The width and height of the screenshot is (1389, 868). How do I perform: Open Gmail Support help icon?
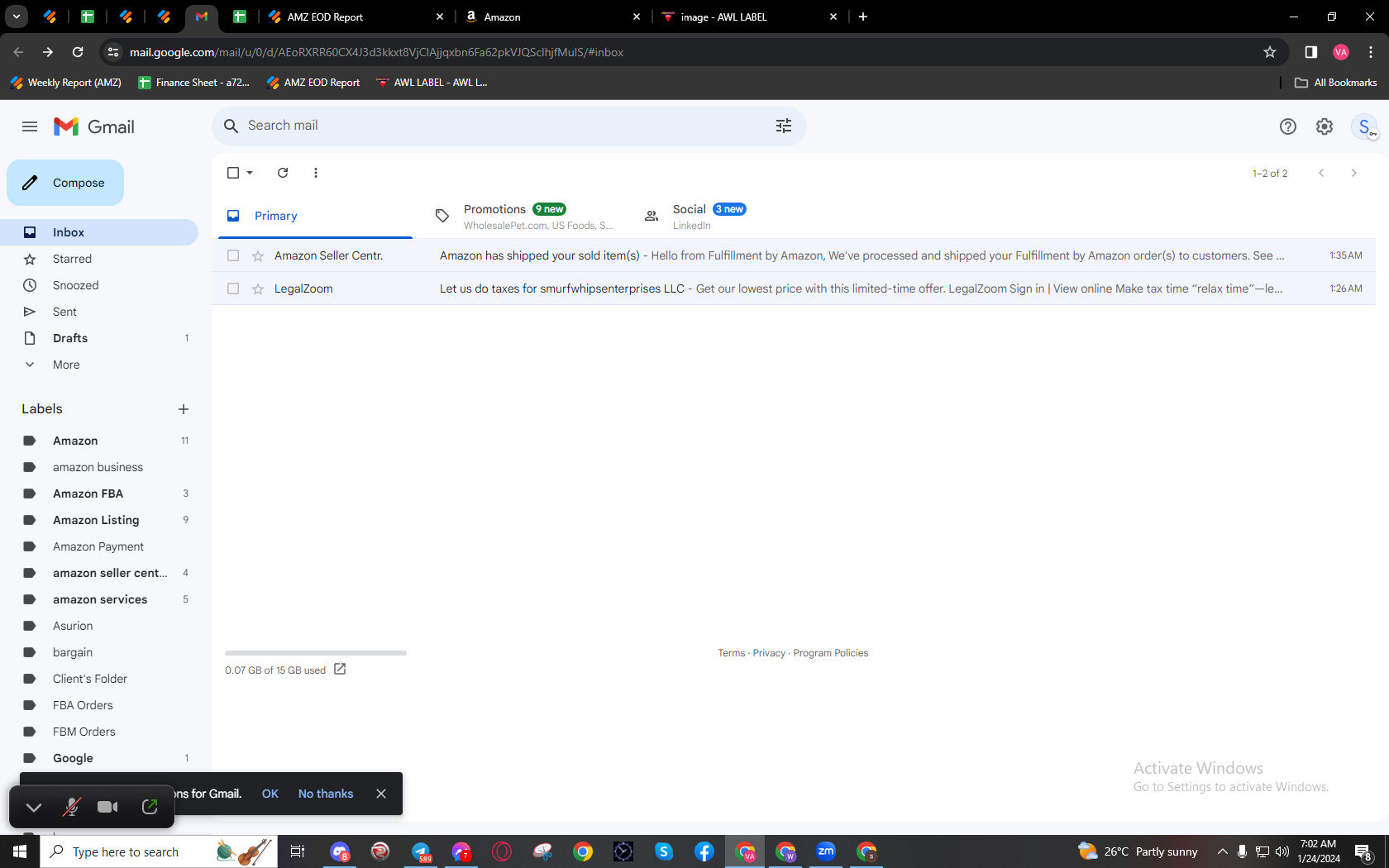(x=1288, y=126)
